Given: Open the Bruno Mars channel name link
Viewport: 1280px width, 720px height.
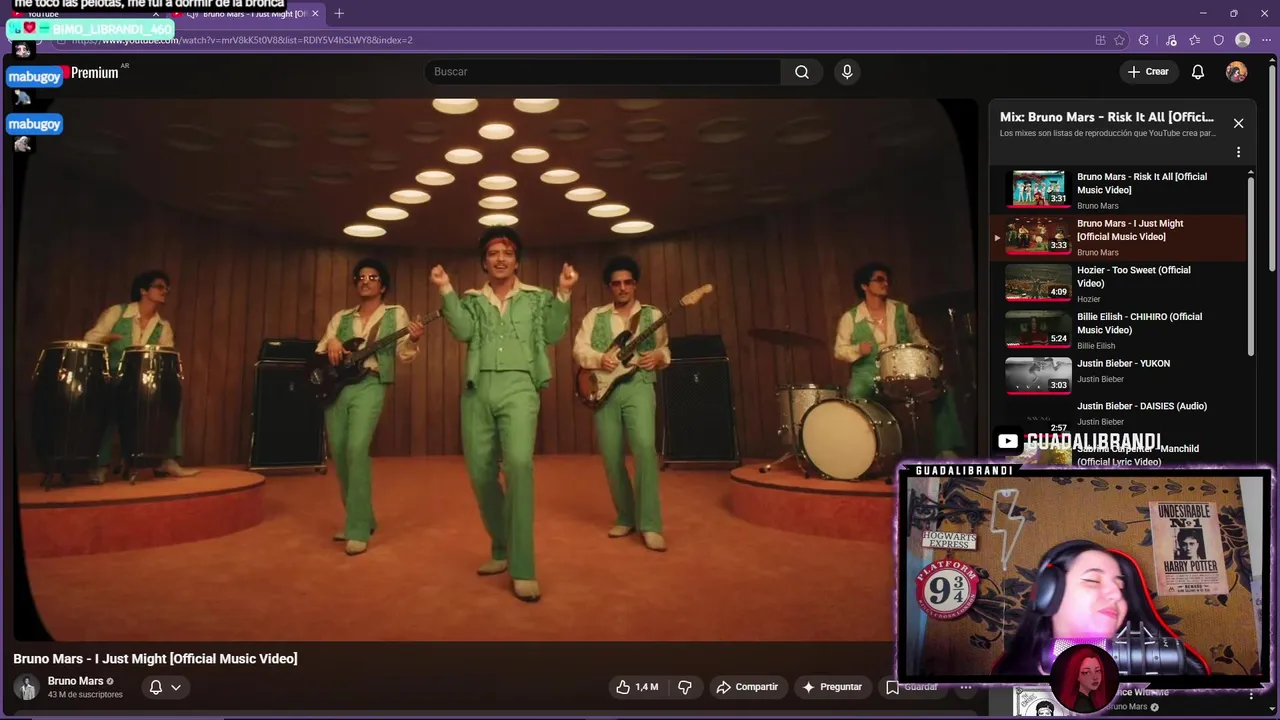Looking at the screenshot, I should point(76,681).
